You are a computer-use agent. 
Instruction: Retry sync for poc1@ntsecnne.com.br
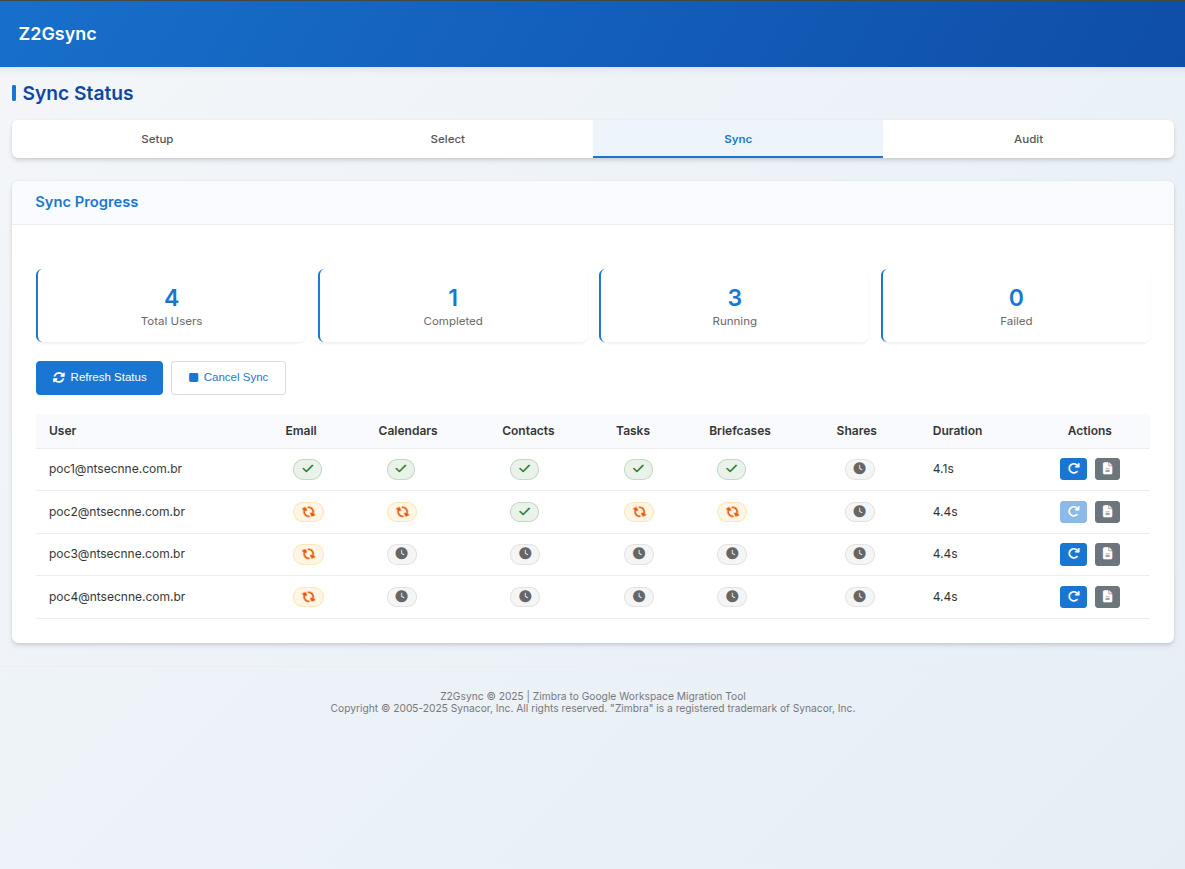1073,468
